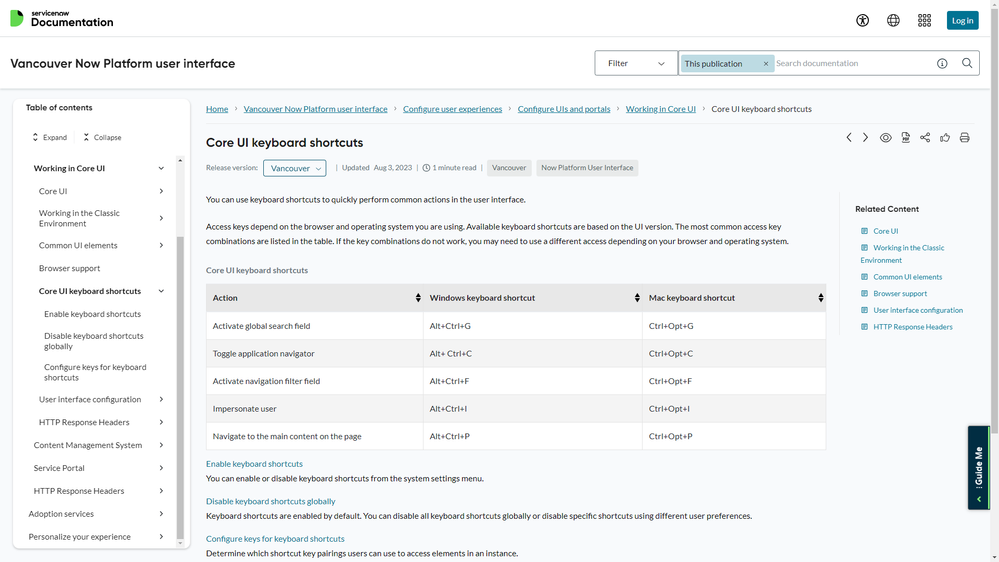The height and width of the screenshot is (562, 999).
Task: Open the Vancouver release version dropdown
Action: pyautogui.click(x=294, y=168)
